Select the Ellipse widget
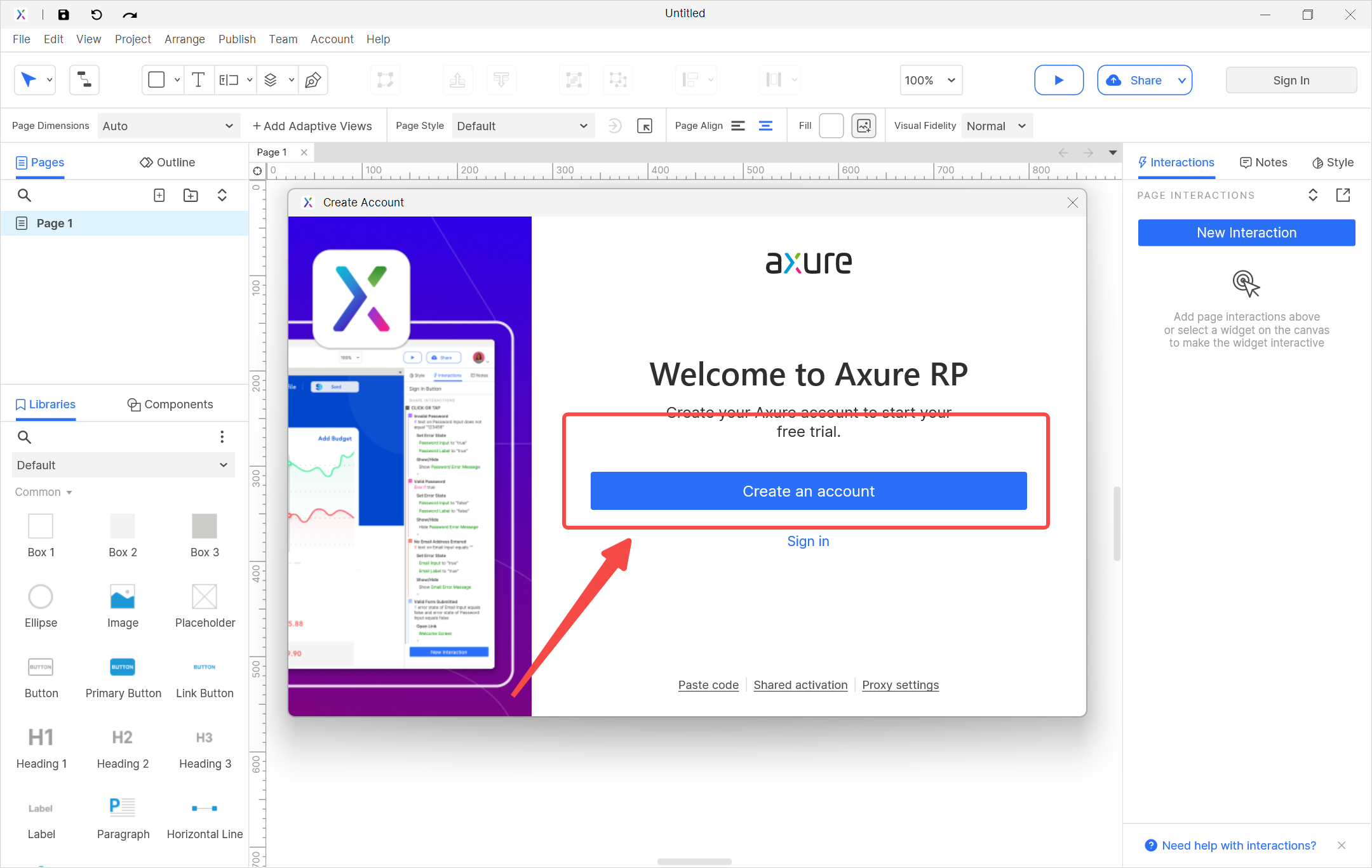Viewport: 1372px width, 868px height. click(x=41, y=606)
